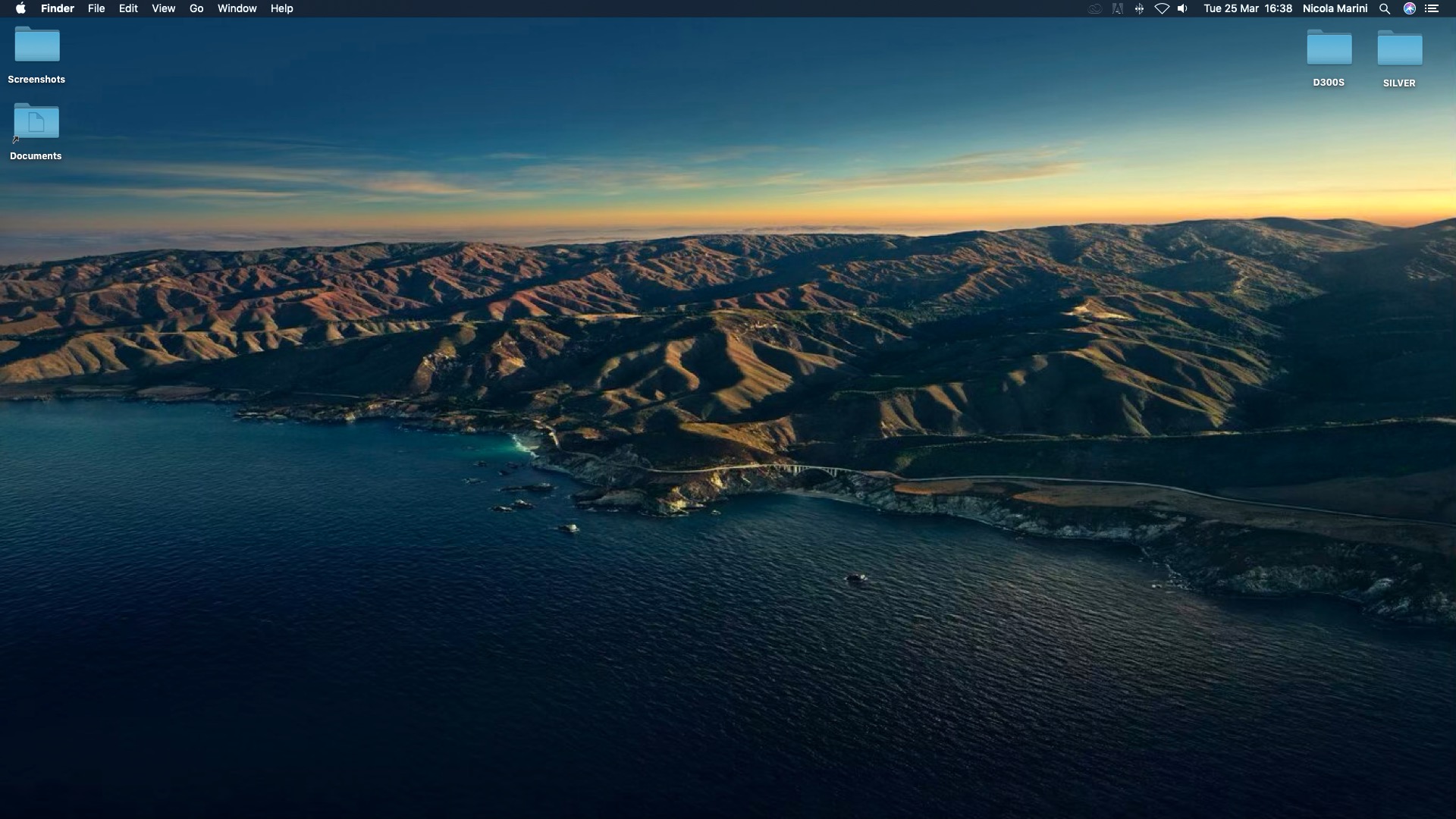Screen dimensions: 1456x819
Task: Open the Window menu
Action: point(237,8)
